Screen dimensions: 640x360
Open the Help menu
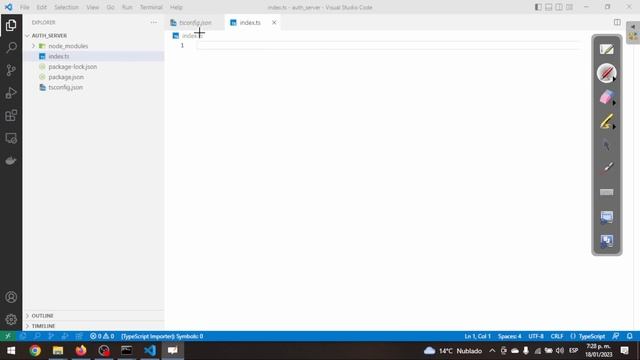[176, 7]
